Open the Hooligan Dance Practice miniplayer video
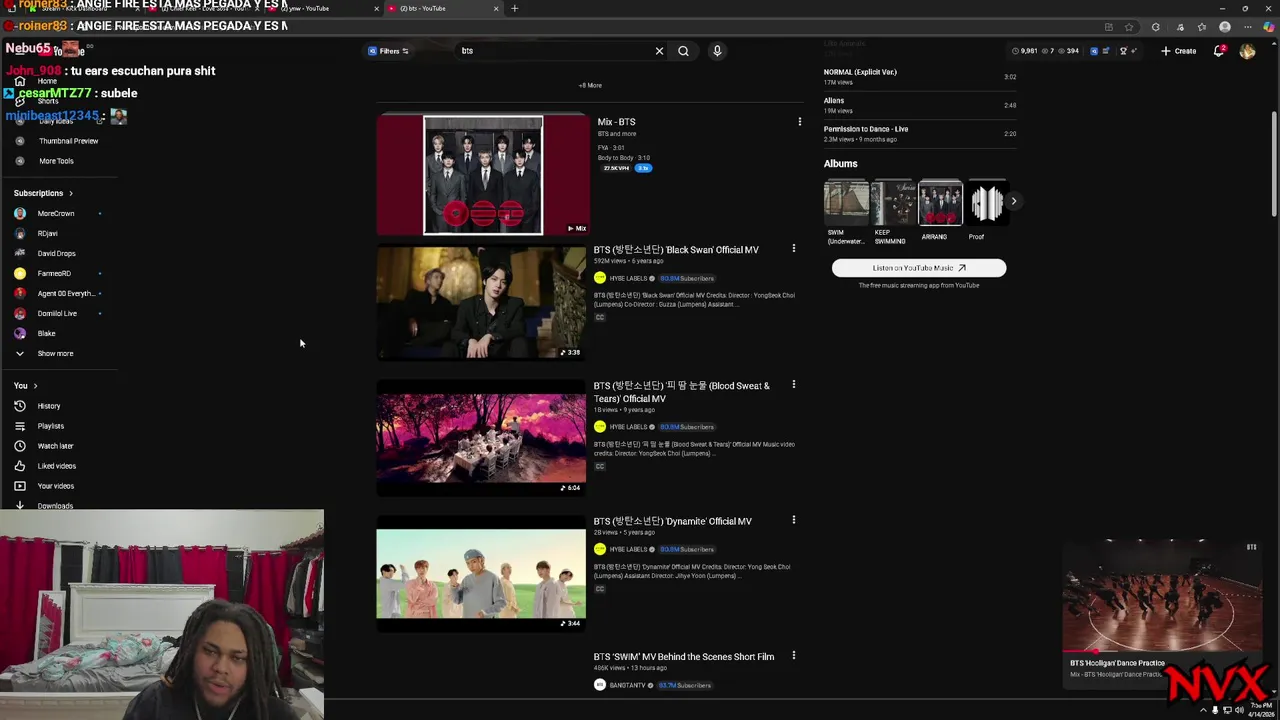 click(x=1162, y=596)
